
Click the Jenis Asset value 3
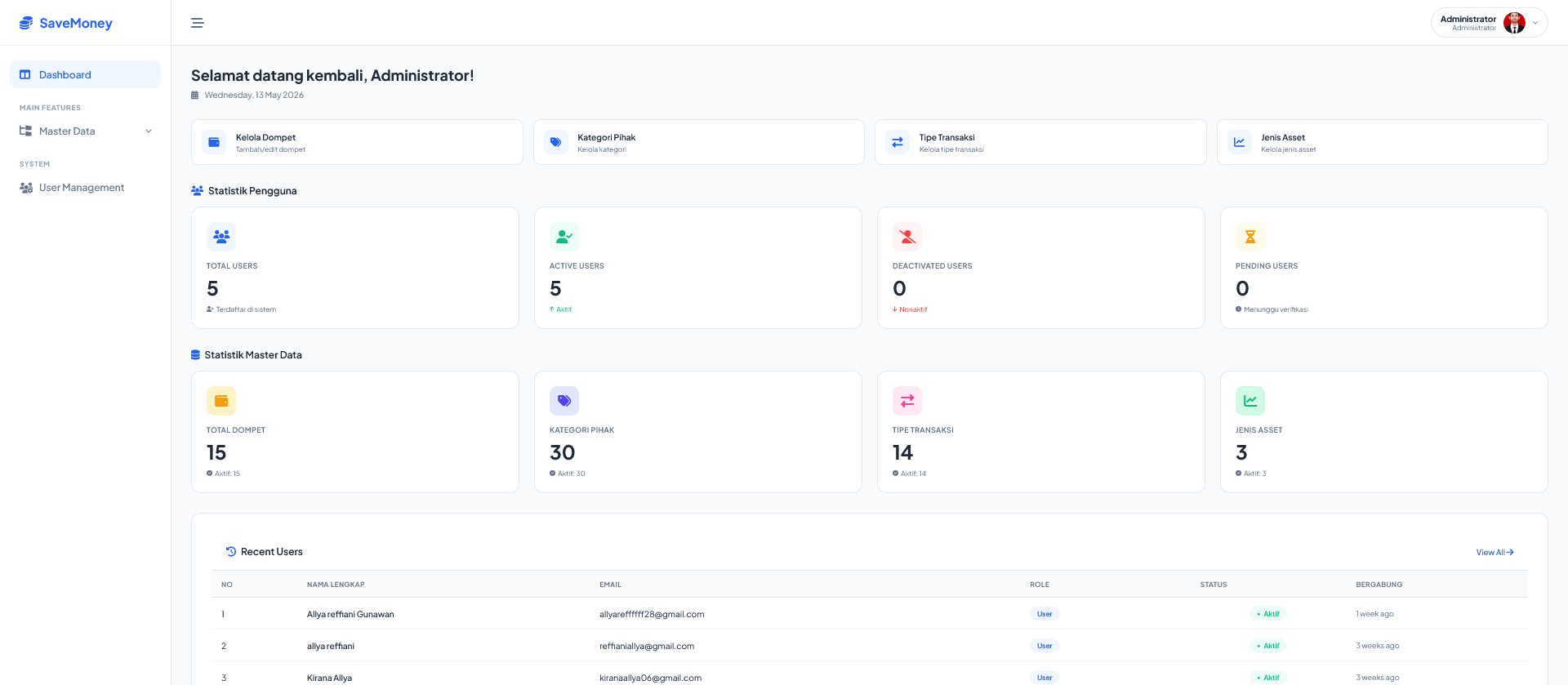tap(1241, 452)
